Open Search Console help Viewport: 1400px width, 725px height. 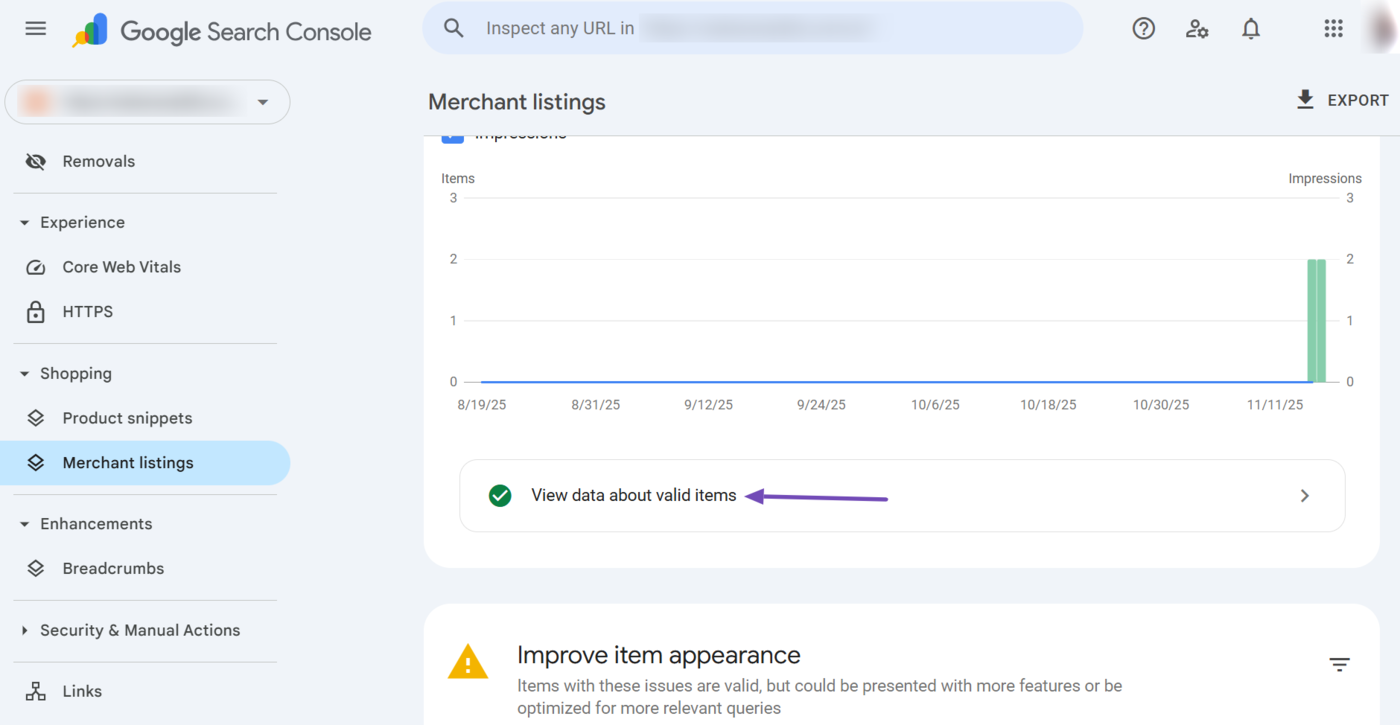pos(1143,28)
